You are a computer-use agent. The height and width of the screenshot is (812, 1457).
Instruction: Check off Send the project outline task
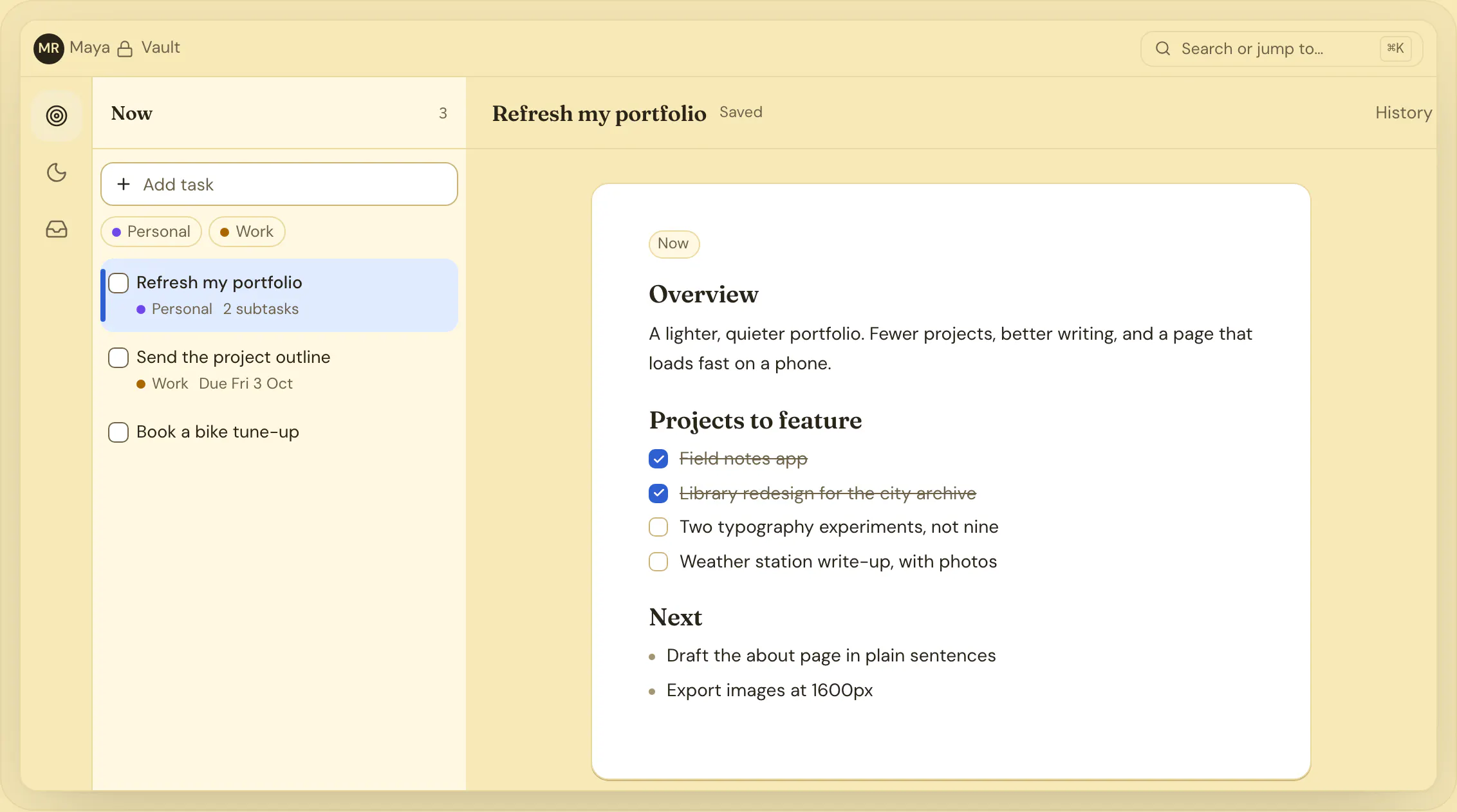point(118,358)
